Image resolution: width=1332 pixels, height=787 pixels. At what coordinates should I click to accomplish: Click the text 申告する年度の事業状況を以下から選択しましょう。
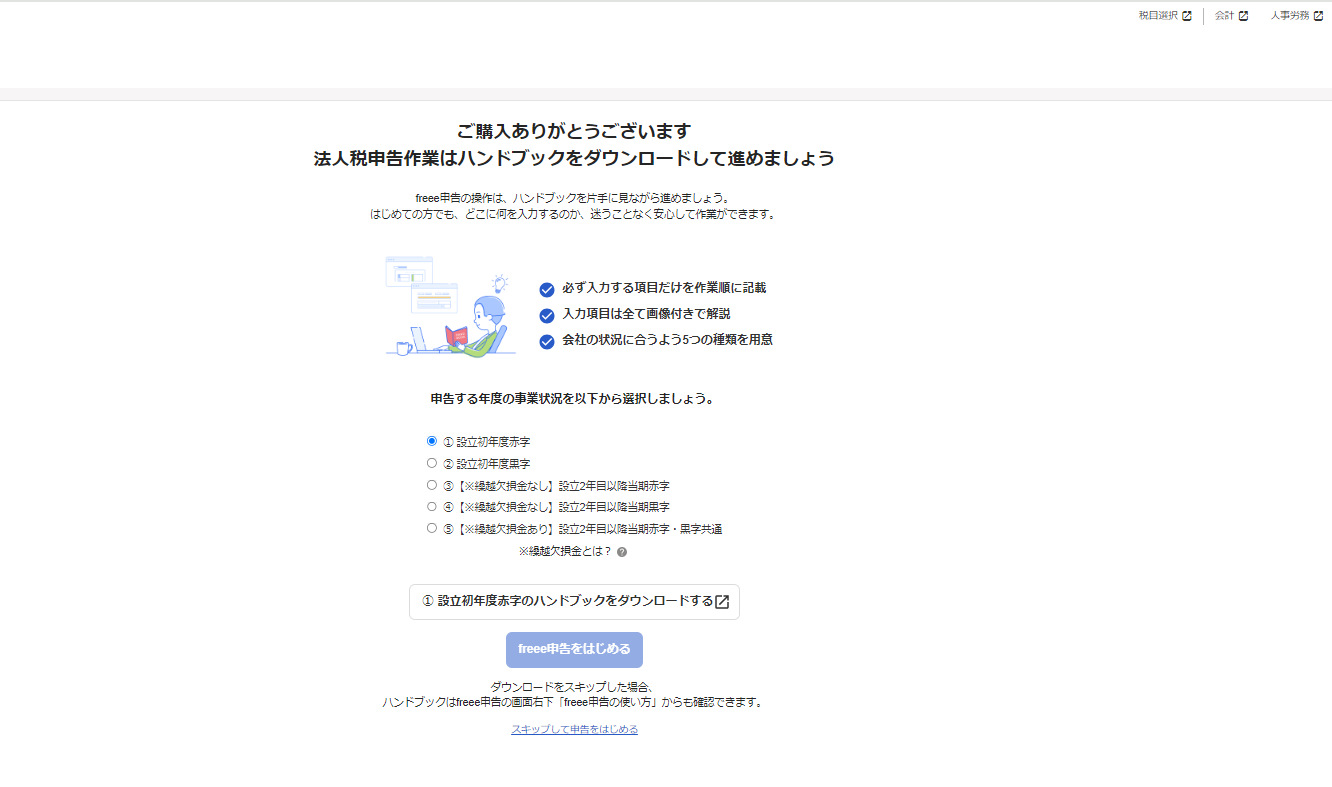click(574, 398)
